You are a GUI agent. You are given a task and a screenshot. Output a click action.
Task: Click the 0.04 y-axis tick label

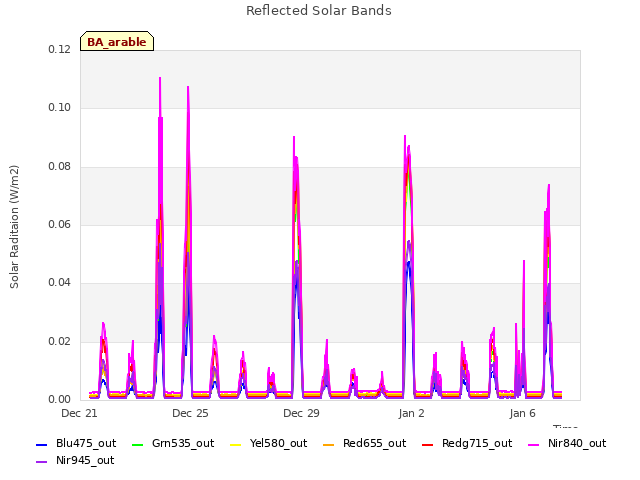pos(60,282)
